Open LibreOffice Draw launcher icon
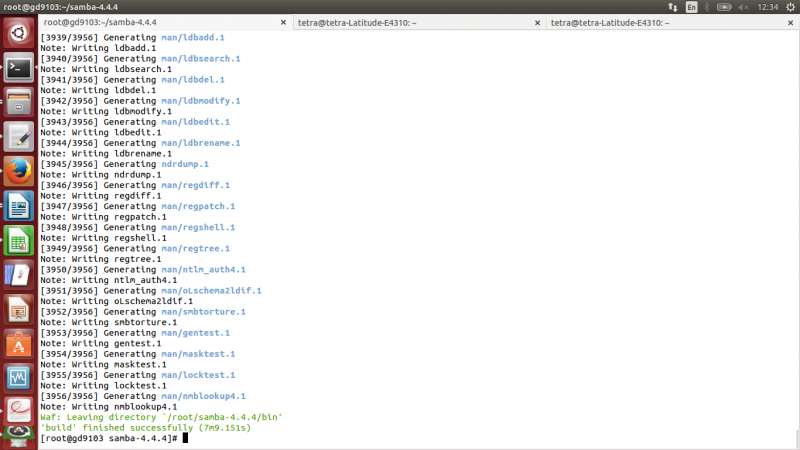 click(x=18, y=276)
